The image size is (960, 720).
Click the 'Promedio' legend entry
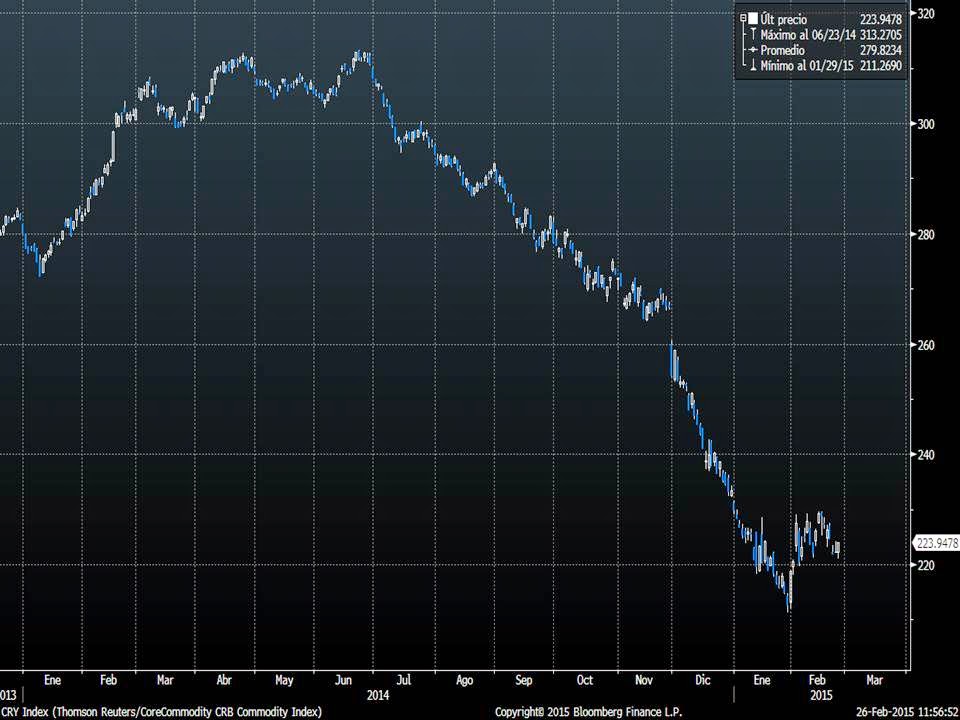[x=782, y=50]
